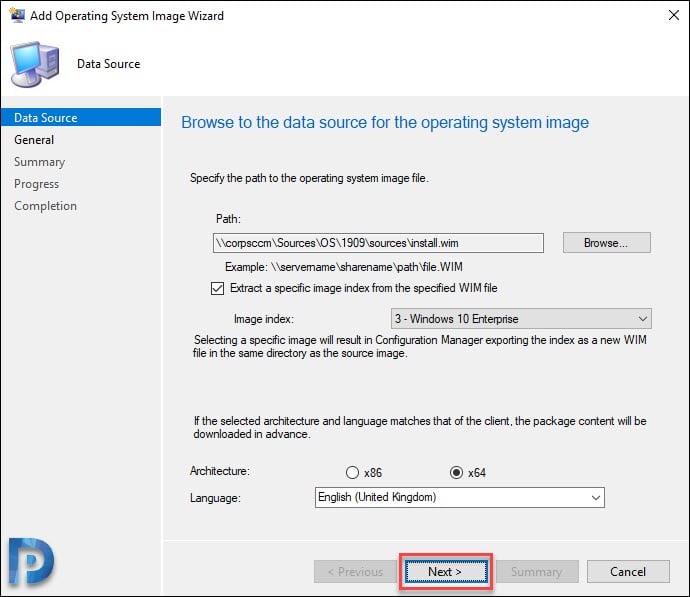Image resolution: width=690 pixels, height=597 pixels.
Task: Click into the Path input field
Action: pos(378,243)
